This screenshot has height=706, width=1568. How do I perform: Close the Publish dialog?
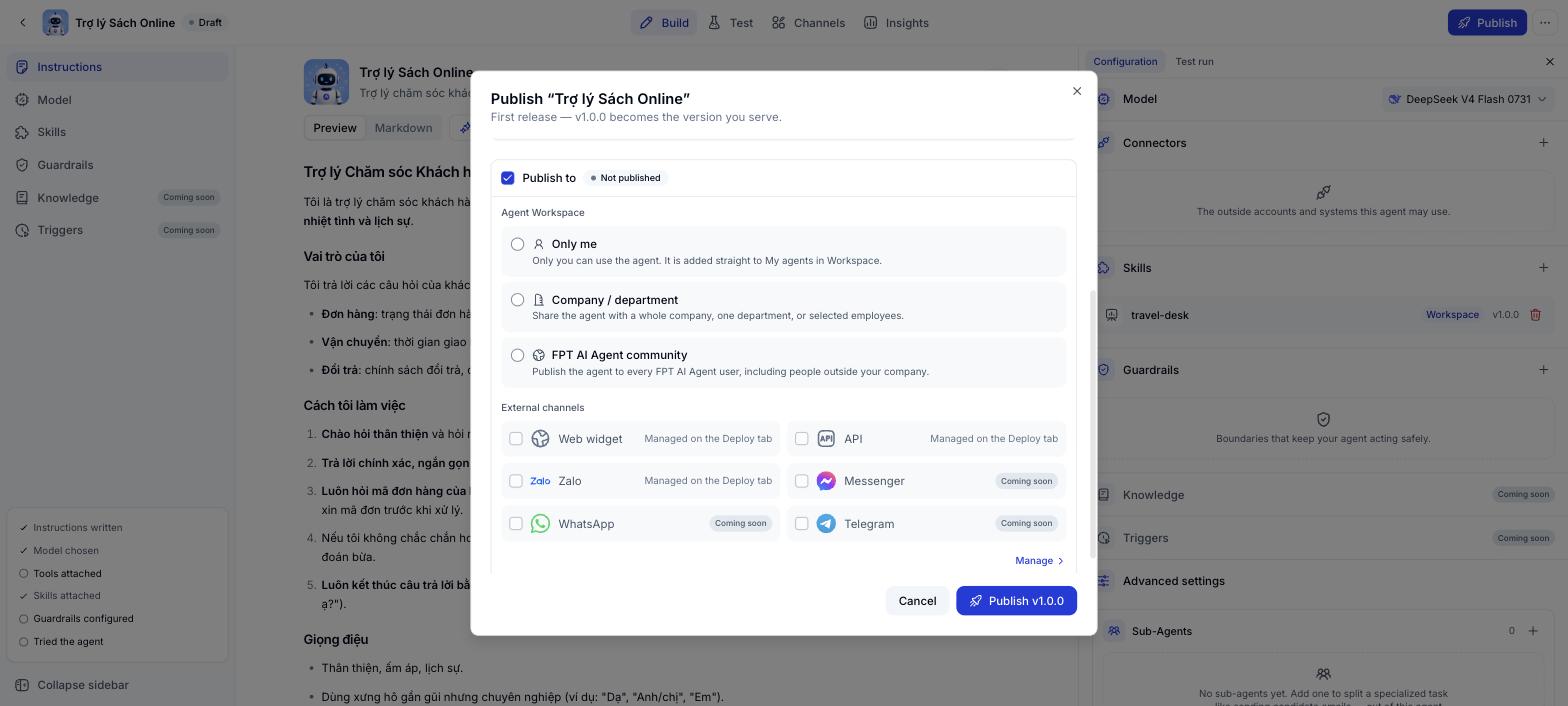click(1077, 91)
